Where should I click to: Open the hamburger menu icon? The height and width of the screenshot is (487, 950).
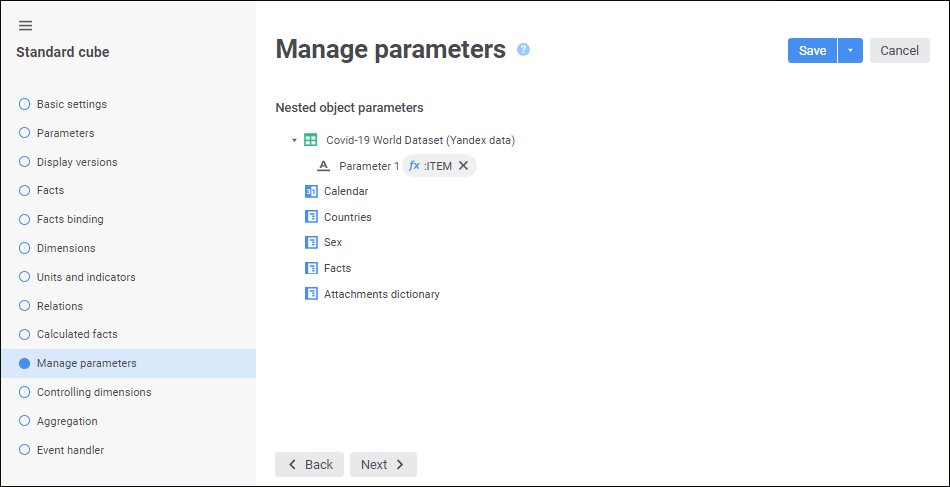click(26, 26)
